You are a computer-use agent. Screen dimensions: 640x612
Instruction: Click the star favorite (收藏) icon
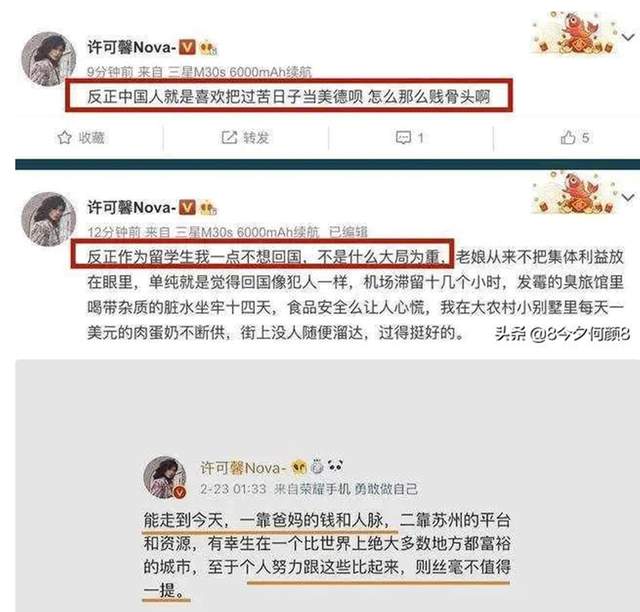pos(64,138)
